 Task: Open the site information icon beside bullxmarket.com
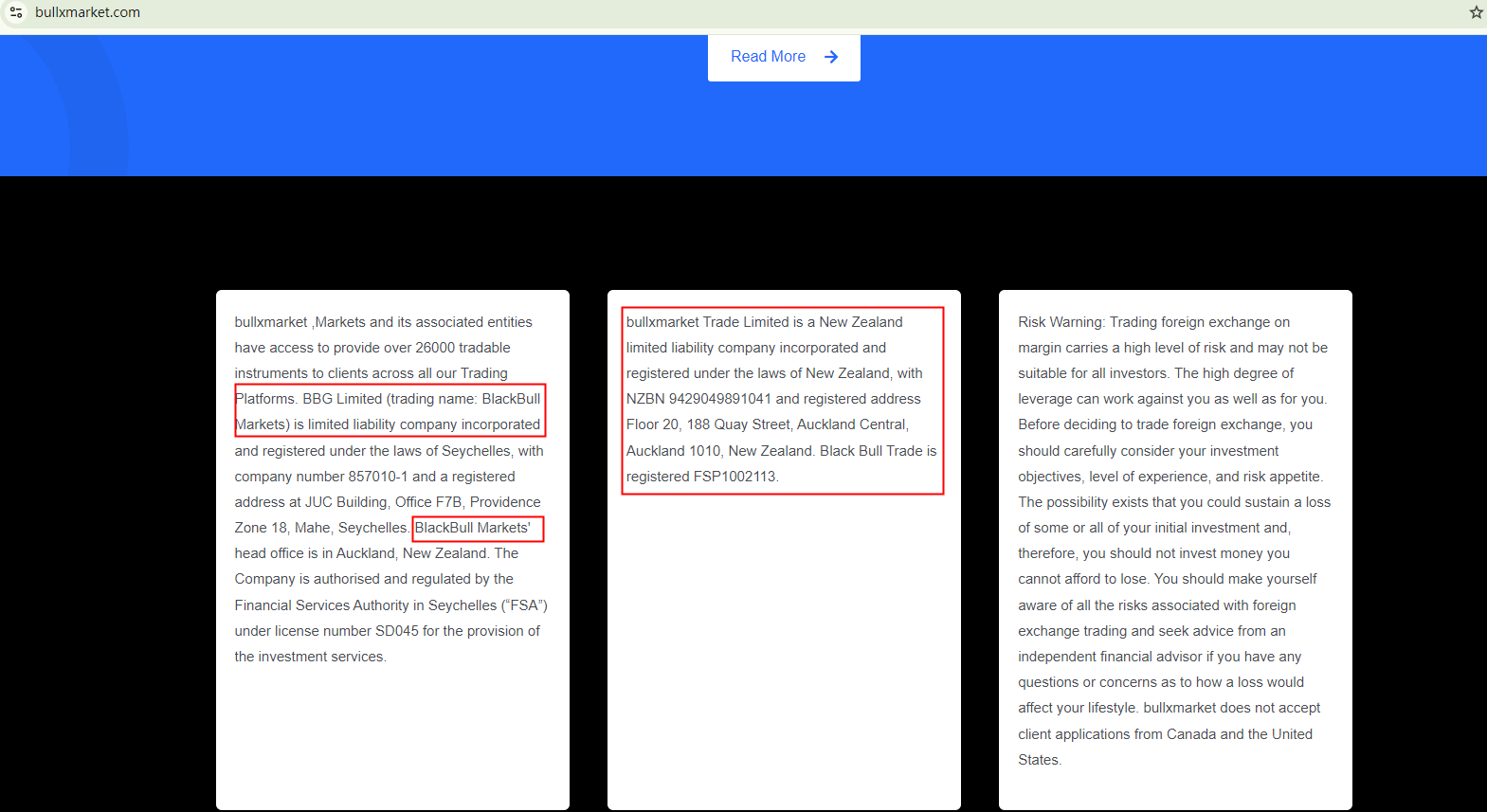pyautogui.click(x=16, y=12)
